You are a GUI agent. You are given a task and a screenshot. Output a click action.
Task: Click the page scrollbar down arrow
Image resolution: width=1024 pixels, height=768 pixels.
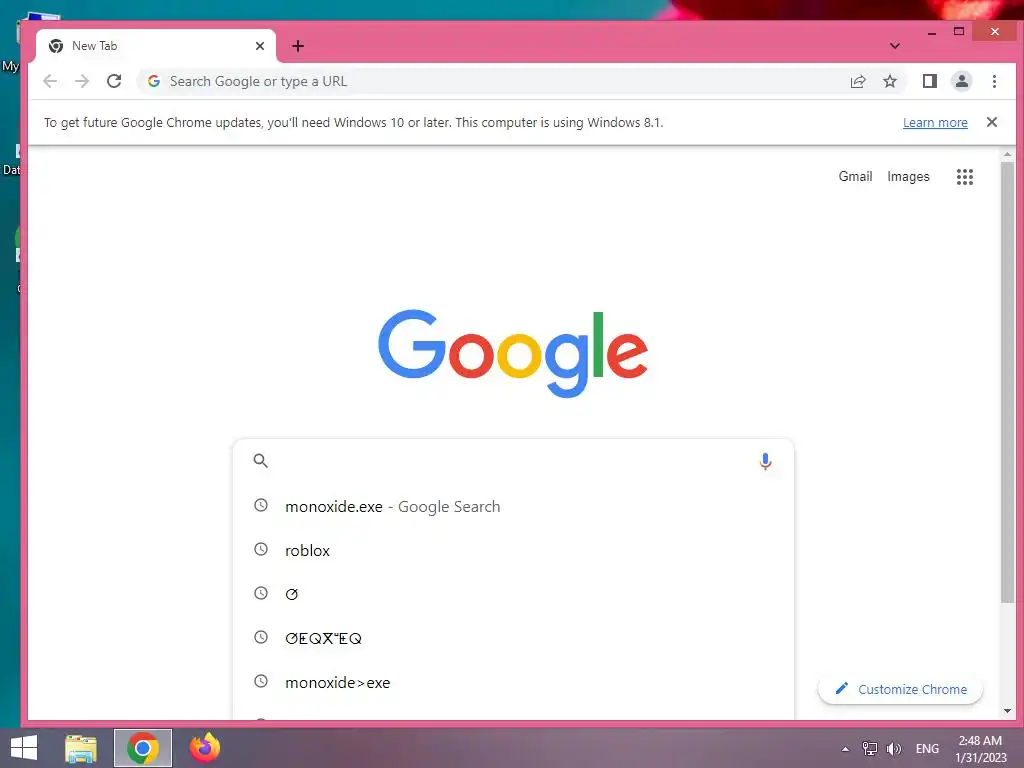[x=1007, y=711]
